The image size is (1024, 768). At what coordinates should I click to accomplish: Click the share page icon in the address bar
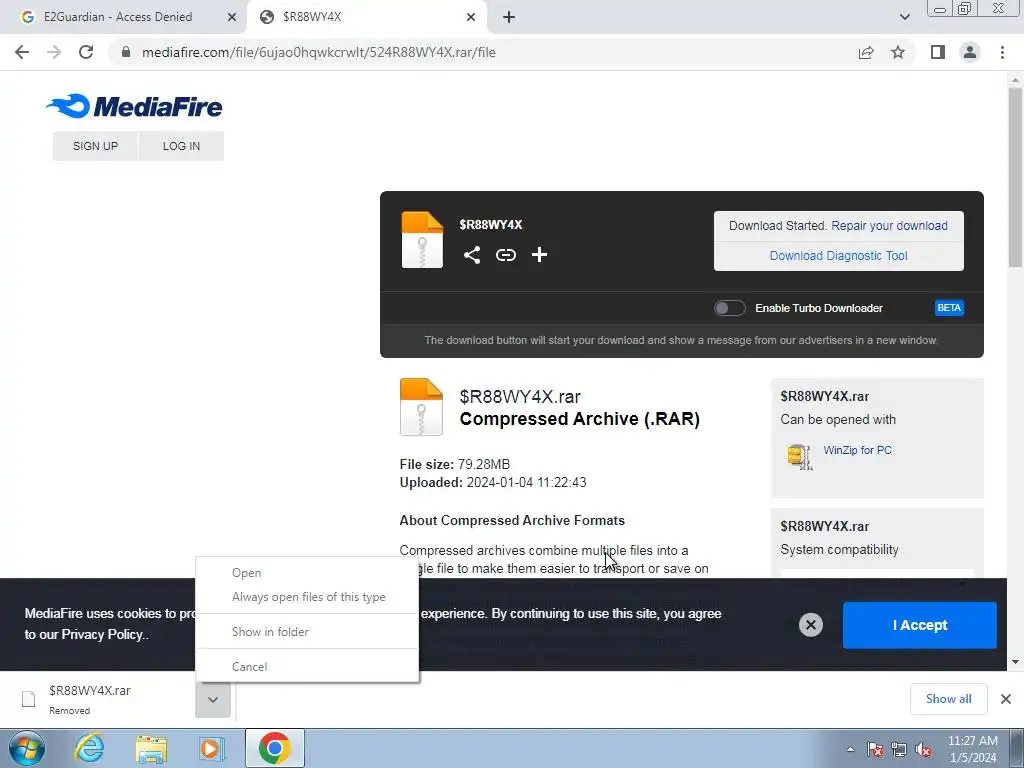coord(866,52)
